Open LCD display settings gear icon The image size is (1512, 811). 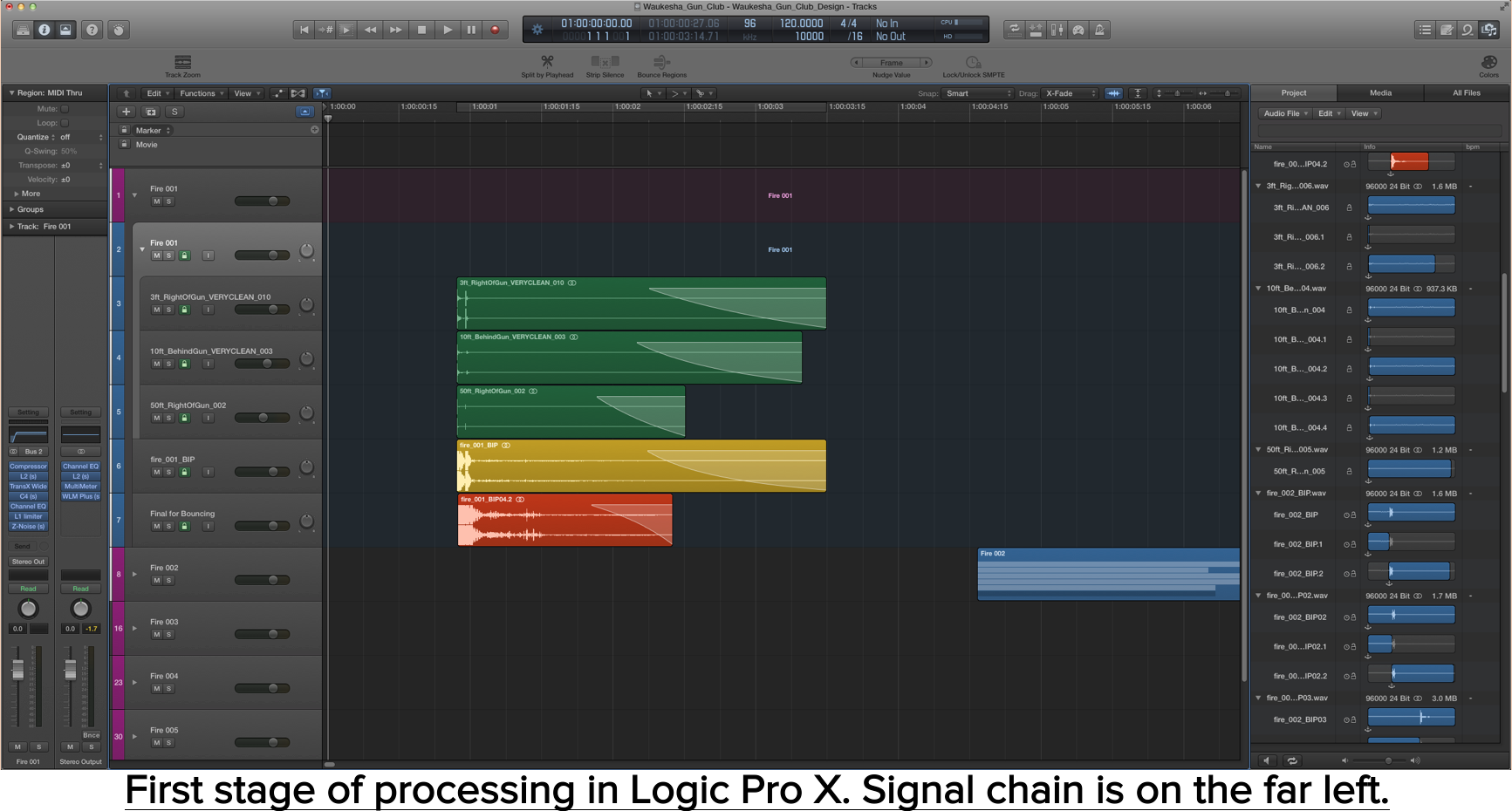tap(537, 30)
